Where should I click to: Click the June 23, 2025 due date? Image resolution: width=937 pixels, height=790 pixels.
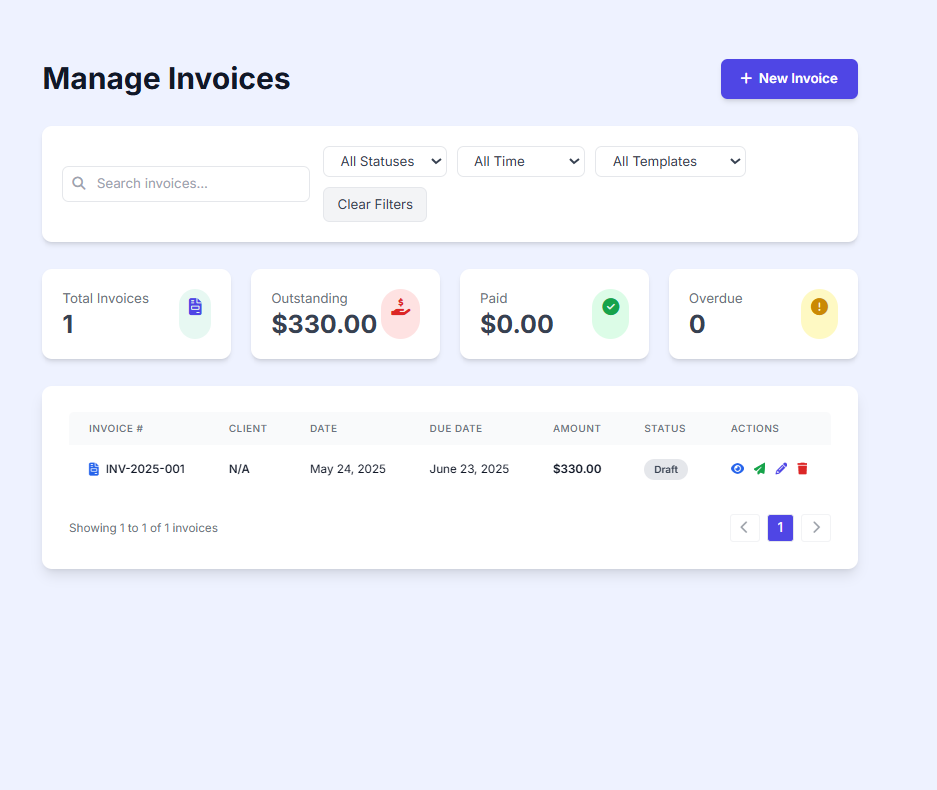(x=469, y=469)
